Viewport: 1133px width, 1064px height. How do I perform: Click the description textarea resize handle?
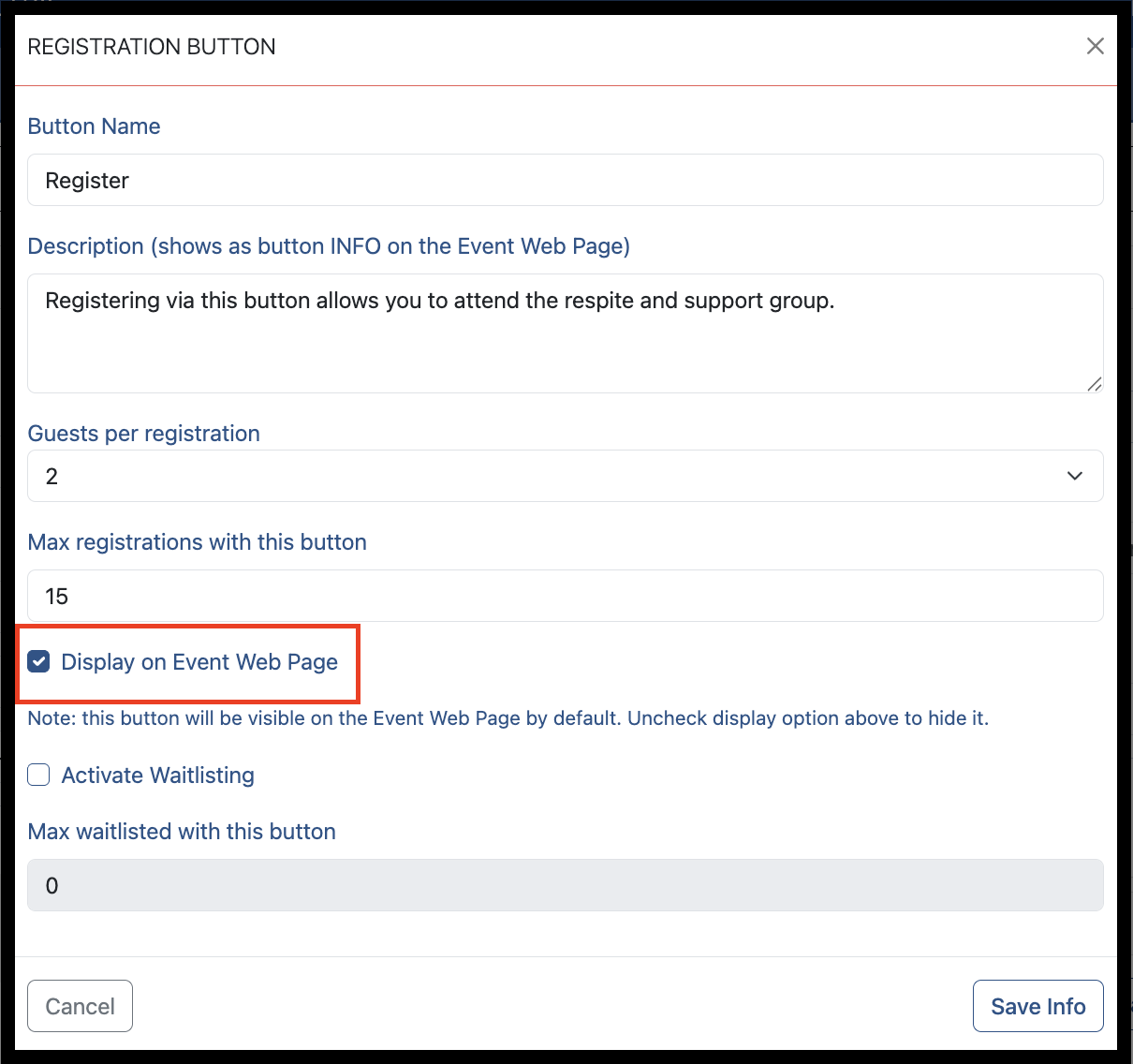[1095, 384]
